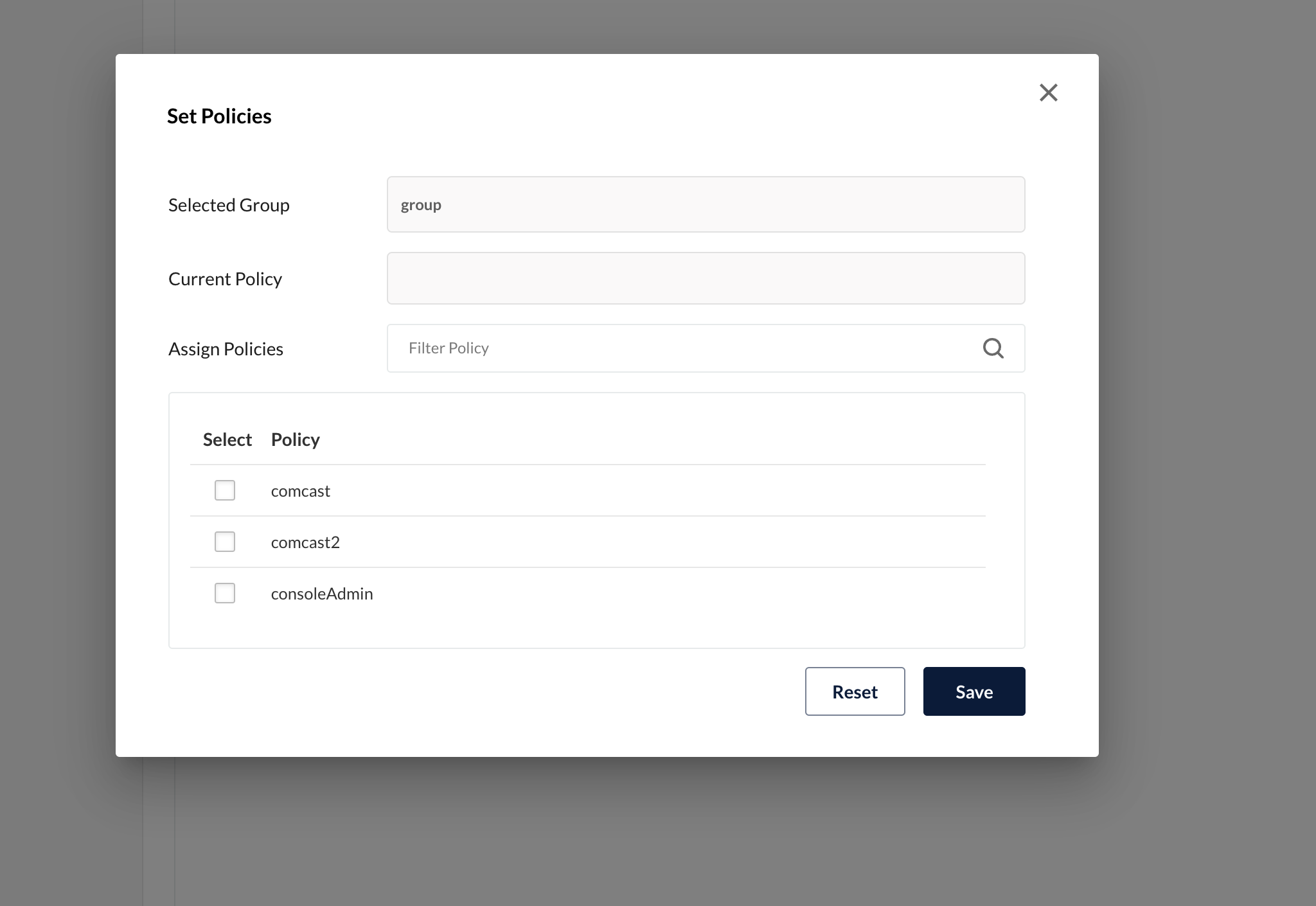Click the Selected Group label
This screenshot has height=906, width=1316.
tap(229, 205)
